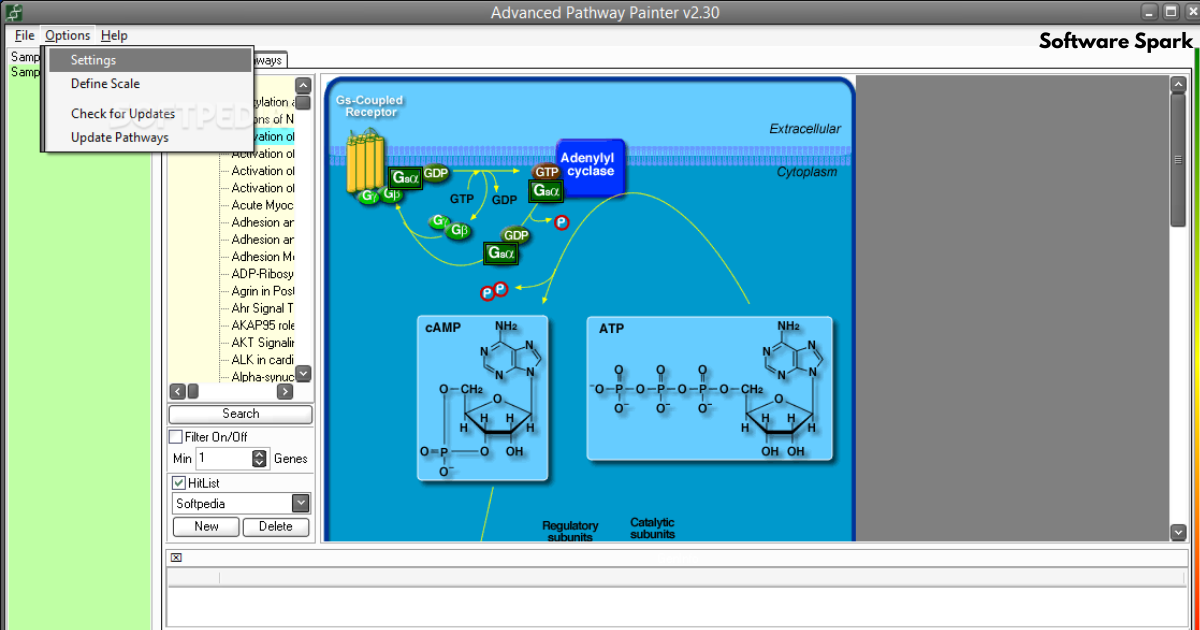Click pathway tree scroll-up arrow
1200x630 pixels.
(303, 86)
